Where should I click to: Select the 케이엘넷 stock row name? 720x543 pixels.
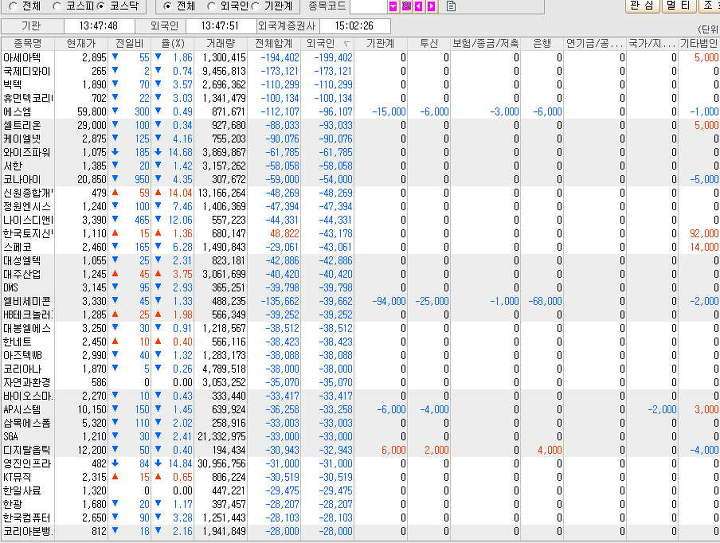point(22,139)
